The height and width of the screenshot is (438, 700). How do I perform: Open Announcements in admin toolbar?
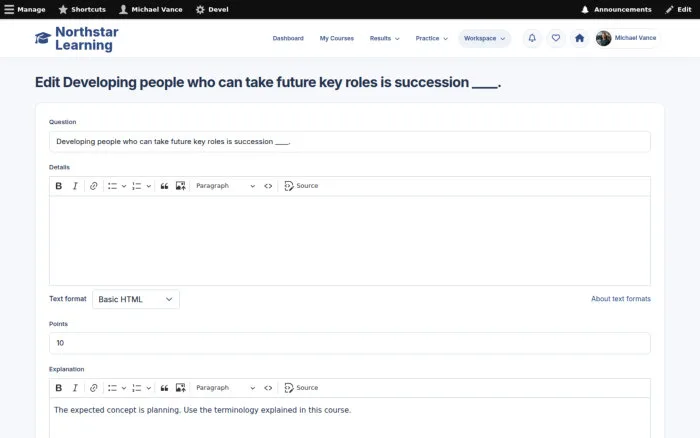pyautogui.click(x=616, y=9)
